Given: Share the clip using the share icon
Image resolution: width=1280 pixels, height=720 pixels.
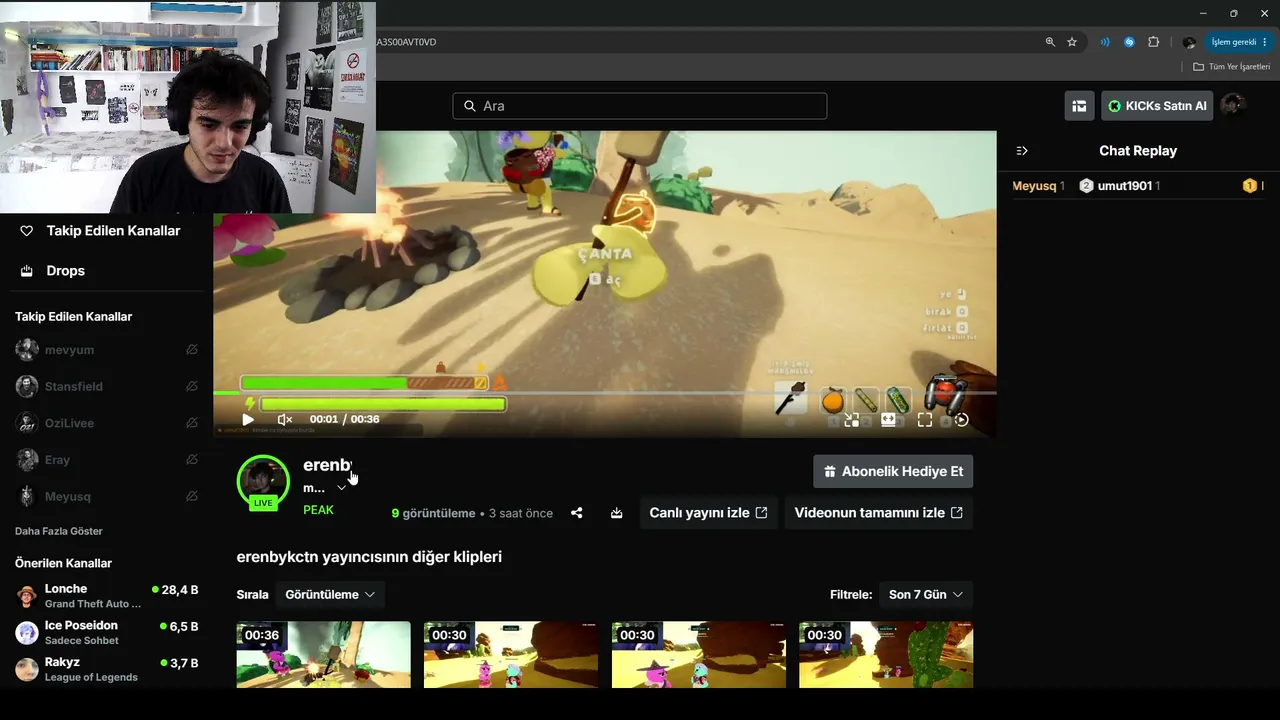Looking at the screenshot, I should point(577,513).
